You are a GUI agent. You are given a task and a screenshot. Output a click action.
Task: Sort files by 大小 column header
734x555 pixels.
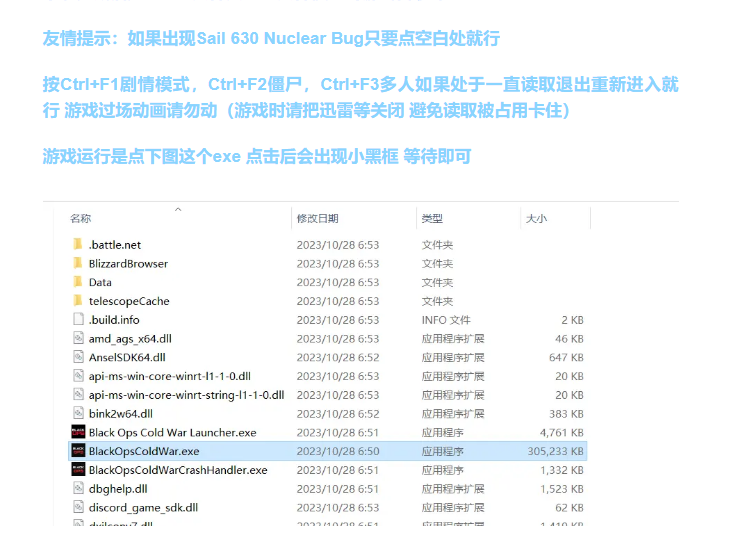(536, 219)
